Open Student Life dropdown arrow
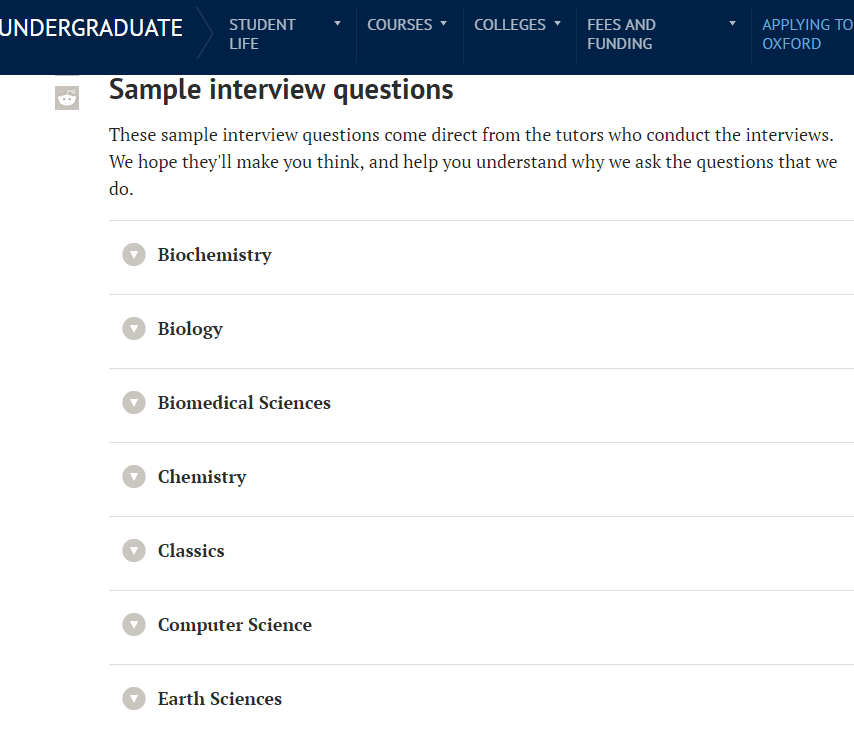 338,24
